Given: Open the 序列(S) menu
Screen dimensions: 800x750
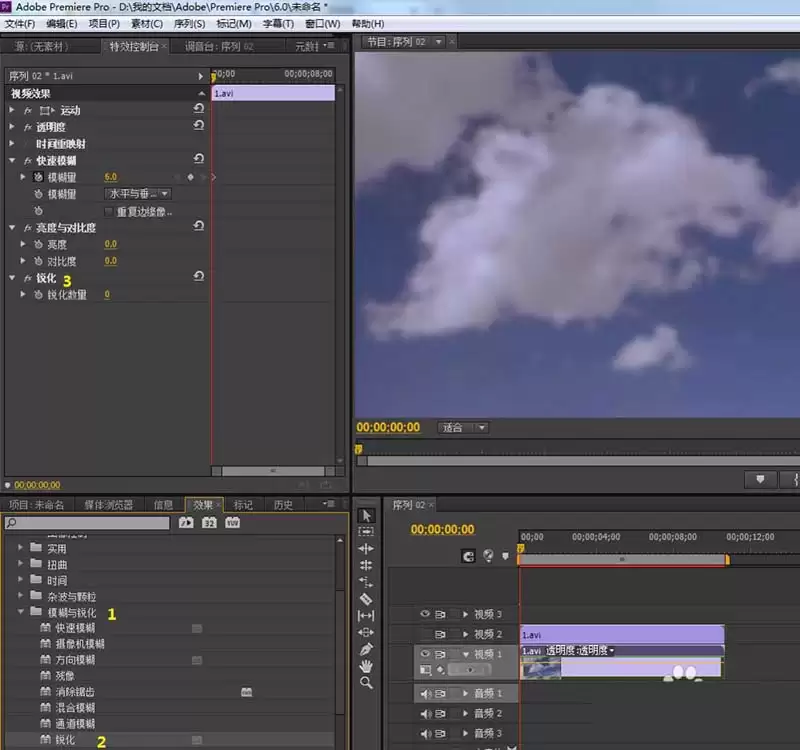Looking at the screenshot, I should [x=189, y=24].
